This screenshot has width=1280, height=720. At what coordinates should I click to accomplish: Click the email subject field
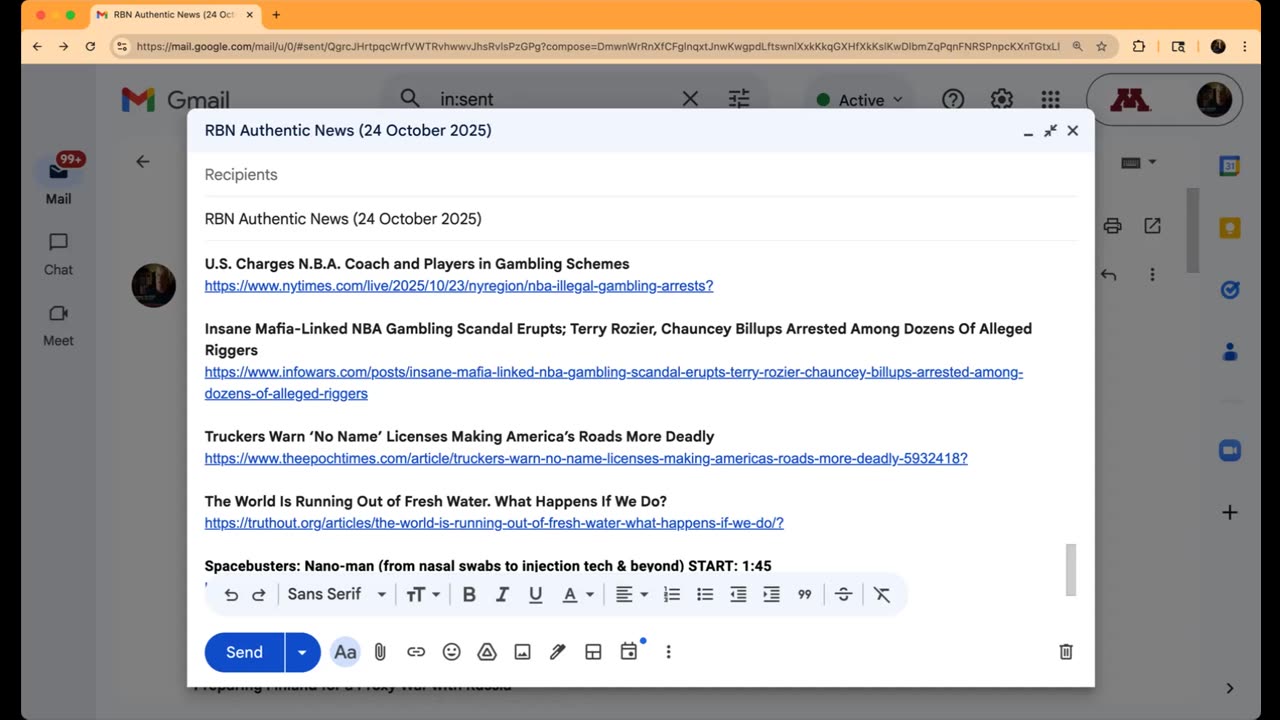click(641, 219)
